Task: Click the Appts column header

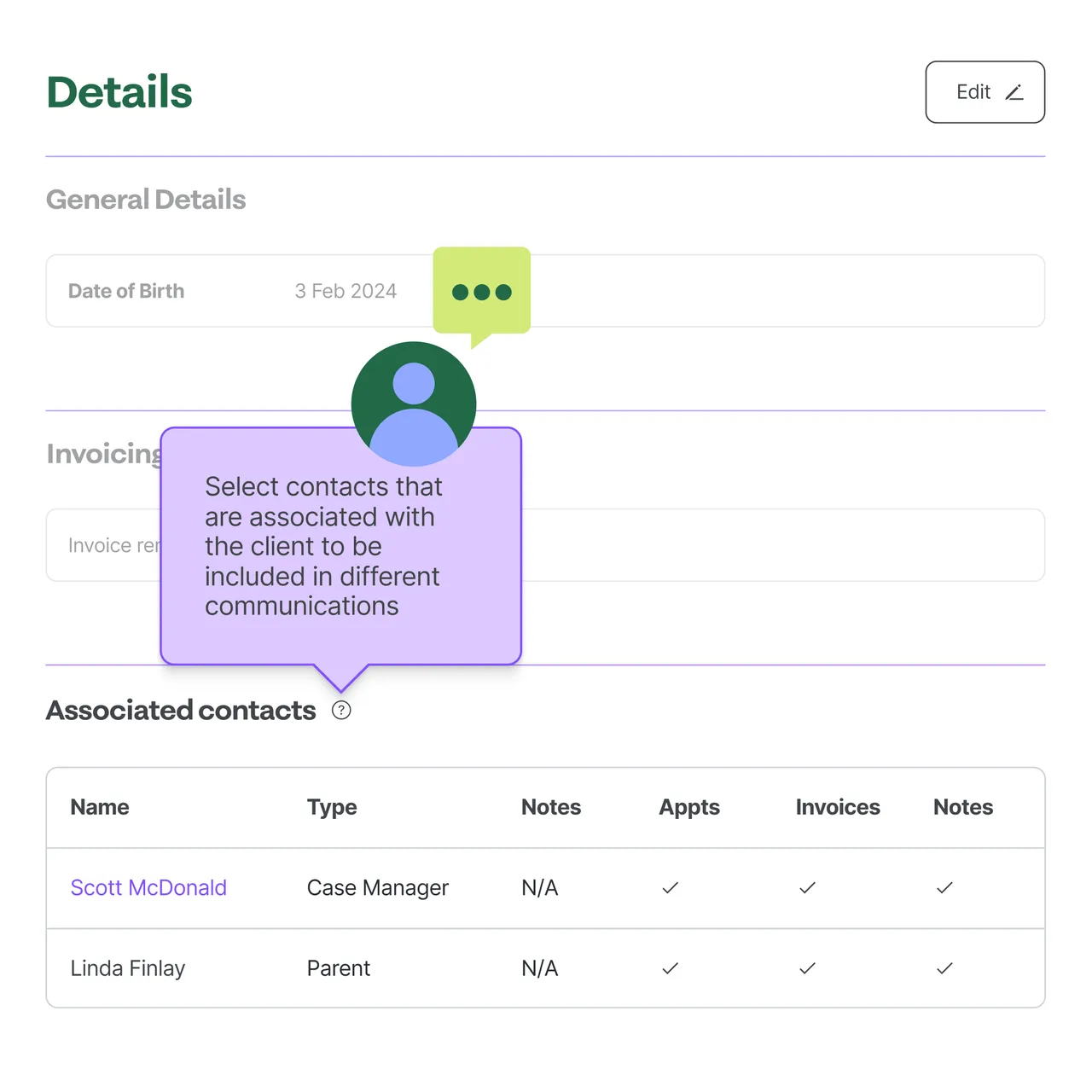Action: 689,807
